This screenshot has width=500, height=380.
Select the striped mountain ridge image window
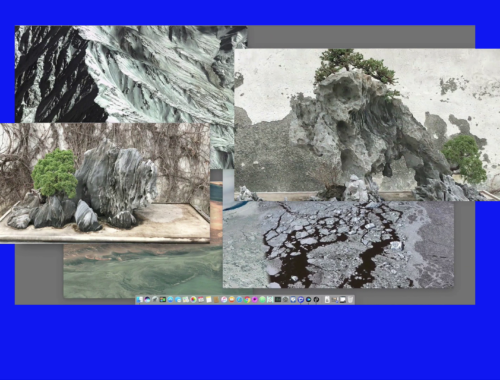click(x=133, y=73)
